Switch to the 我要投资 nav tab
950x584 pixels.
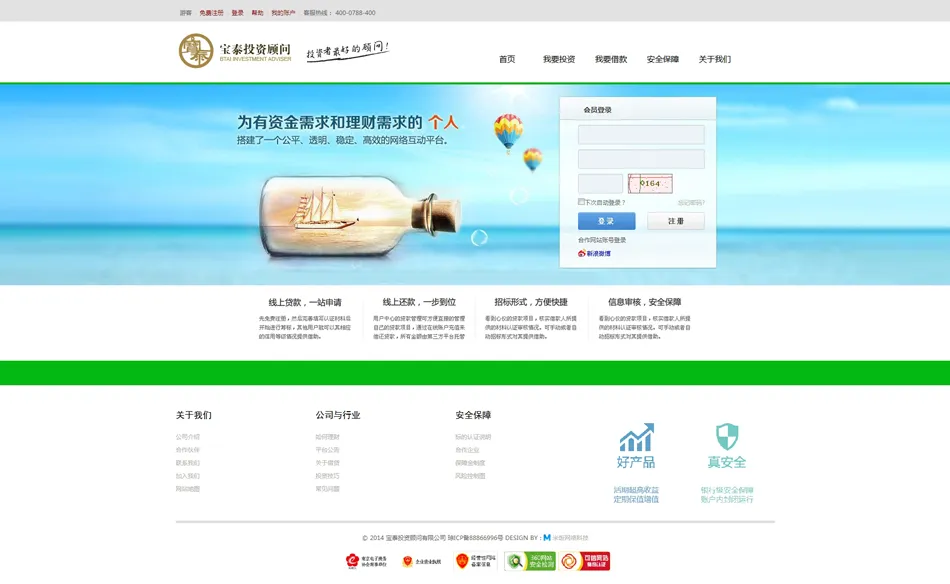tap(562, 58)
